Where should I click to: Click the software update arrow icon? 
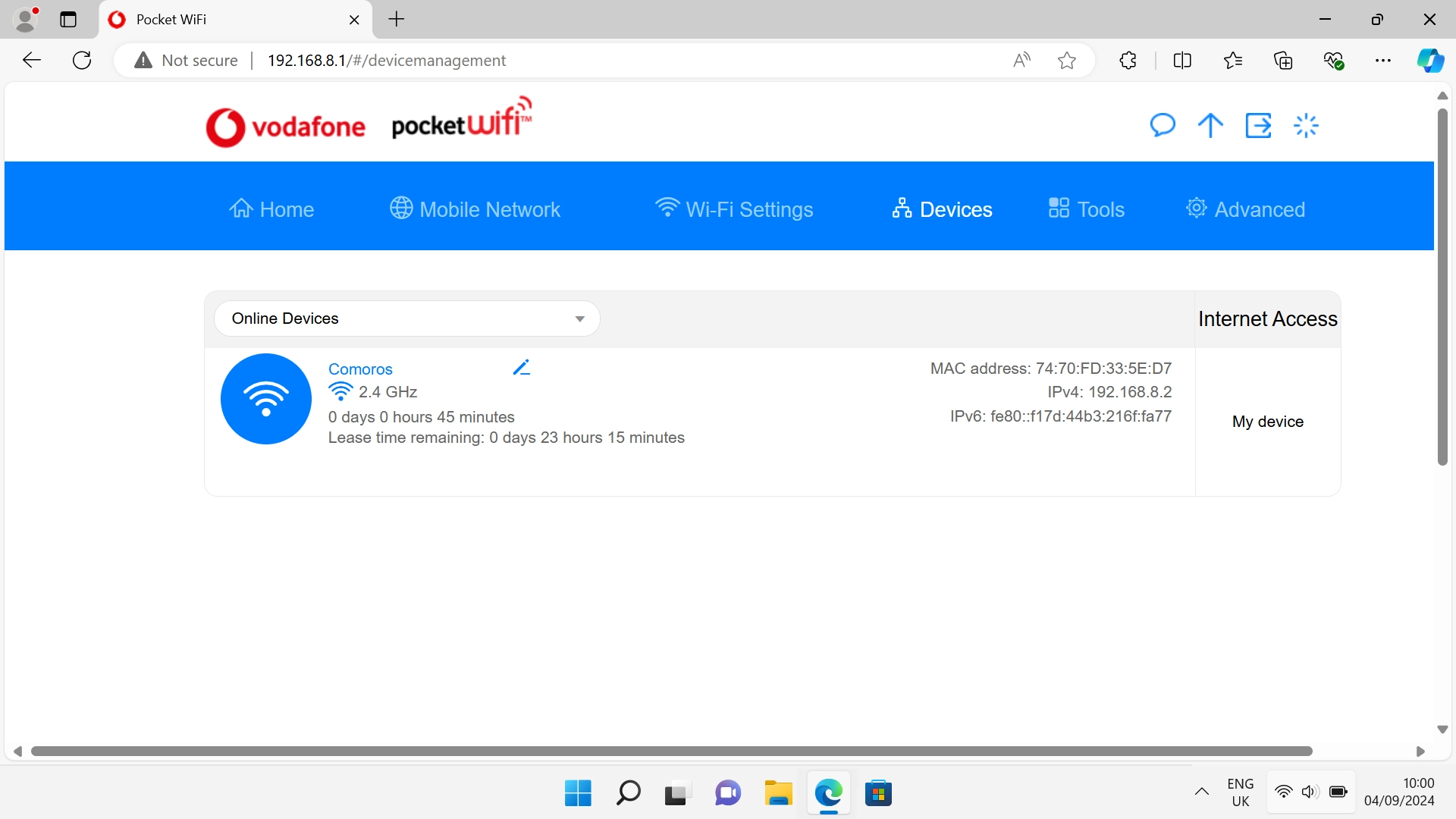click(1210, 125)
